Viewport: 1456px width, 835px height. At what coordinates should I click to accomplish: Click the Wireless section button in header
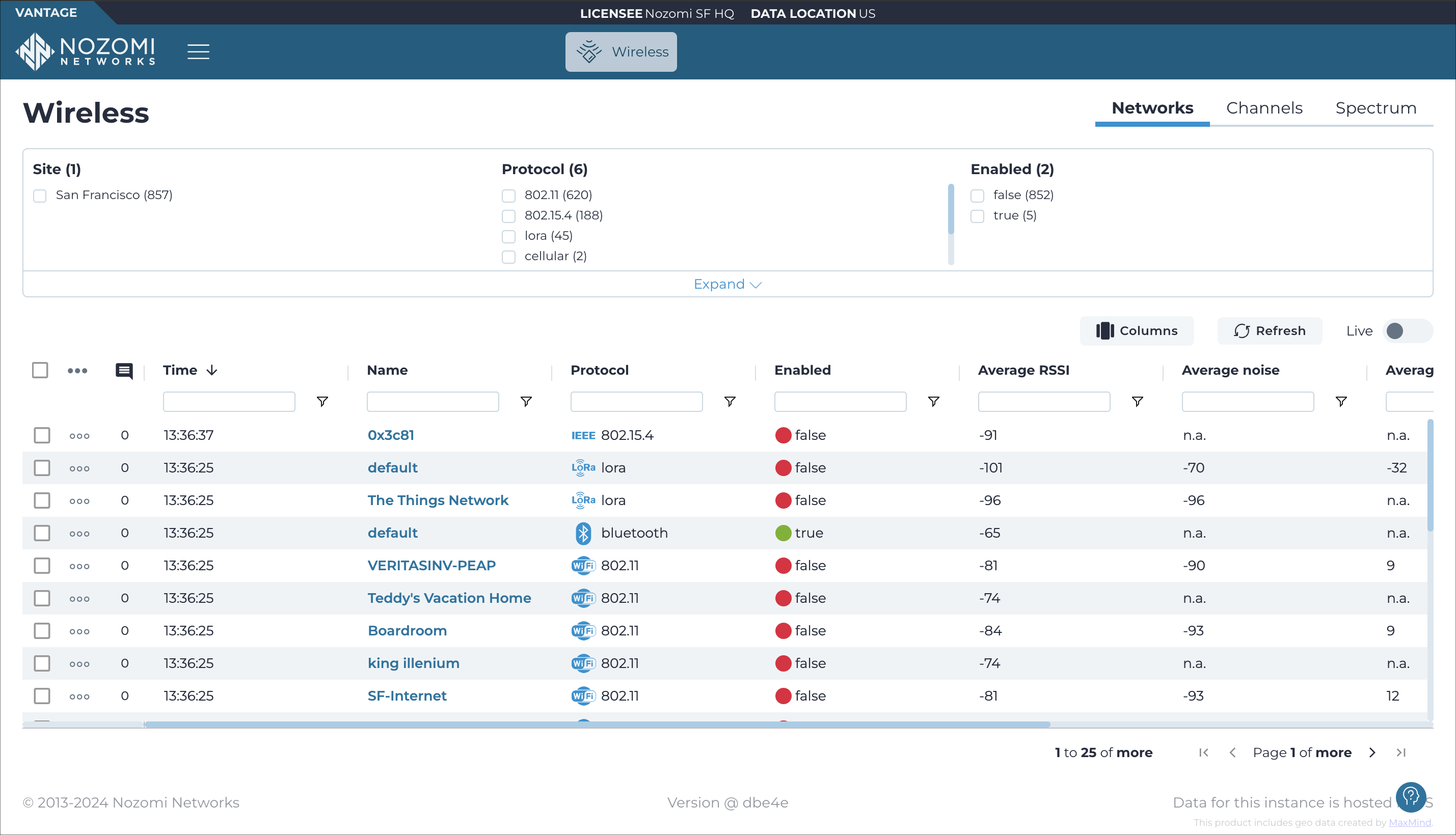[x=621, y=51]
